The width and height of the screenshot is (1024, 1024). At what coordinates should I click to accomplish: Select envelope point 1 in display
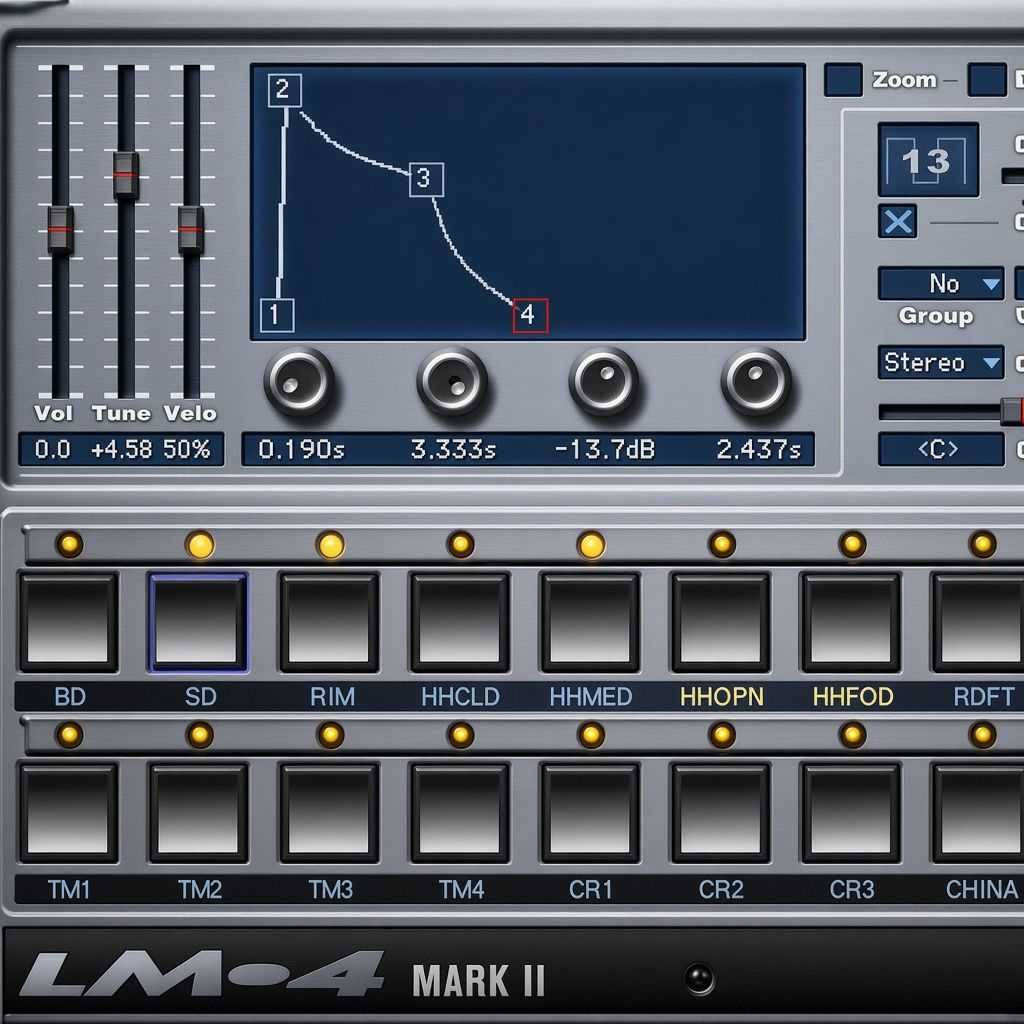click(277, 315)
